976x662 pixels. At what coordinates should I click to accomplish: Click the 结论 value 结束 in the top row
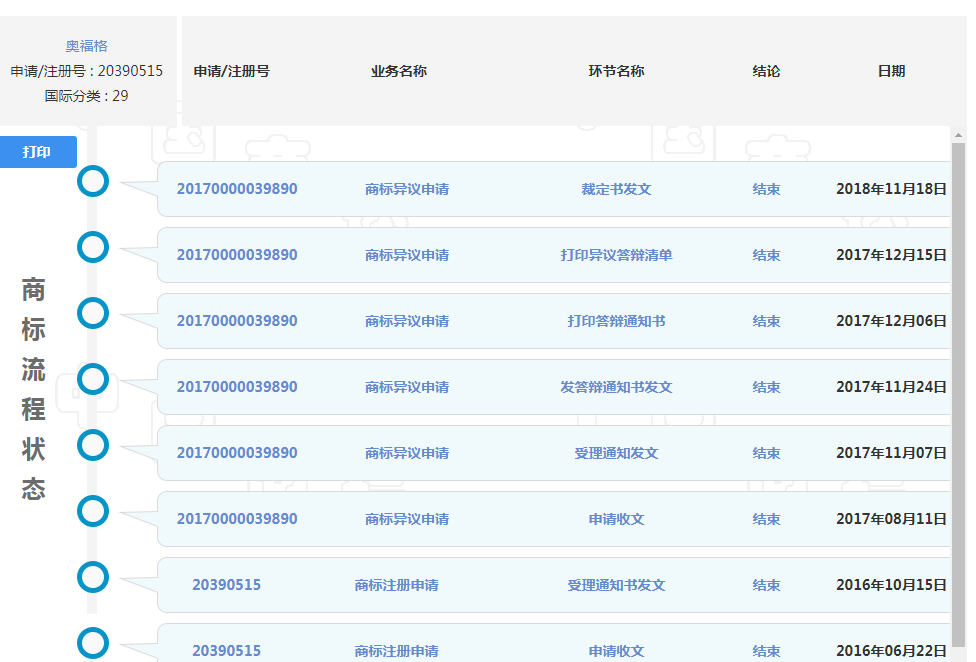click(x=766, y=188)
